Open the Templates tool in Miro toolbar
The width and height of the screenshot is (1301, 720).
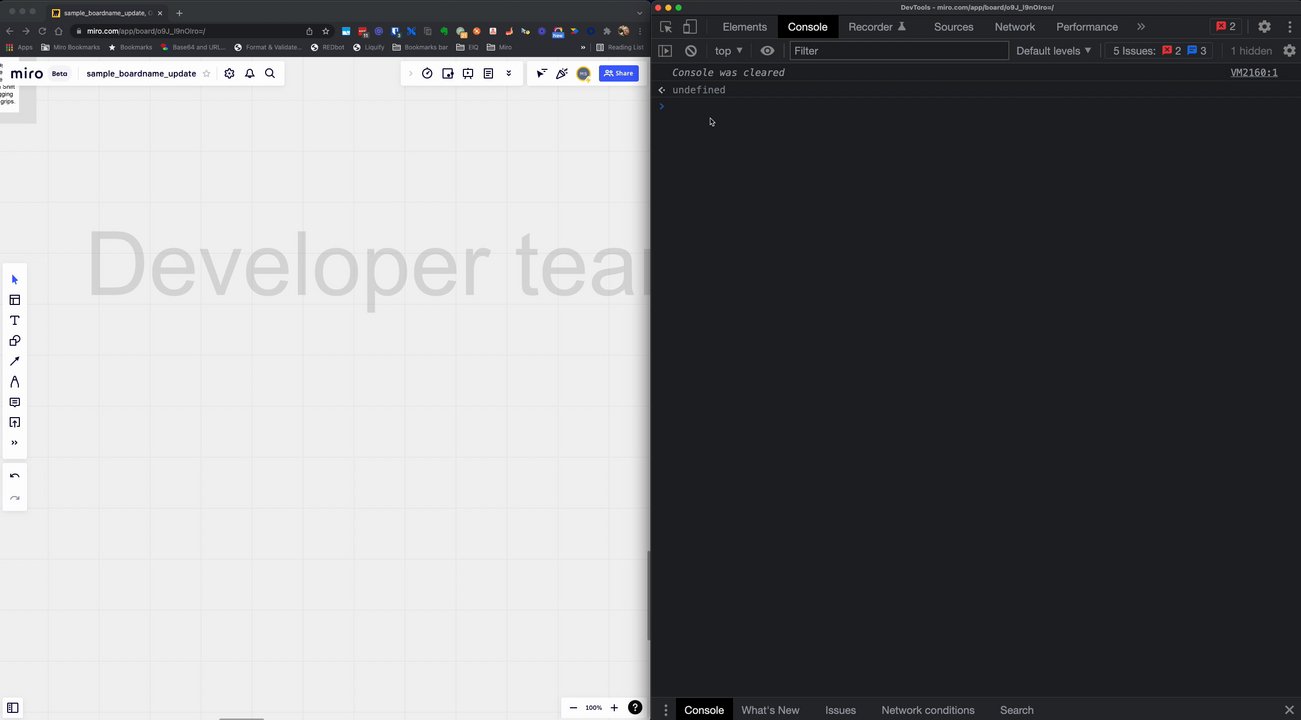pyautogui.click(x=14, y=300)
